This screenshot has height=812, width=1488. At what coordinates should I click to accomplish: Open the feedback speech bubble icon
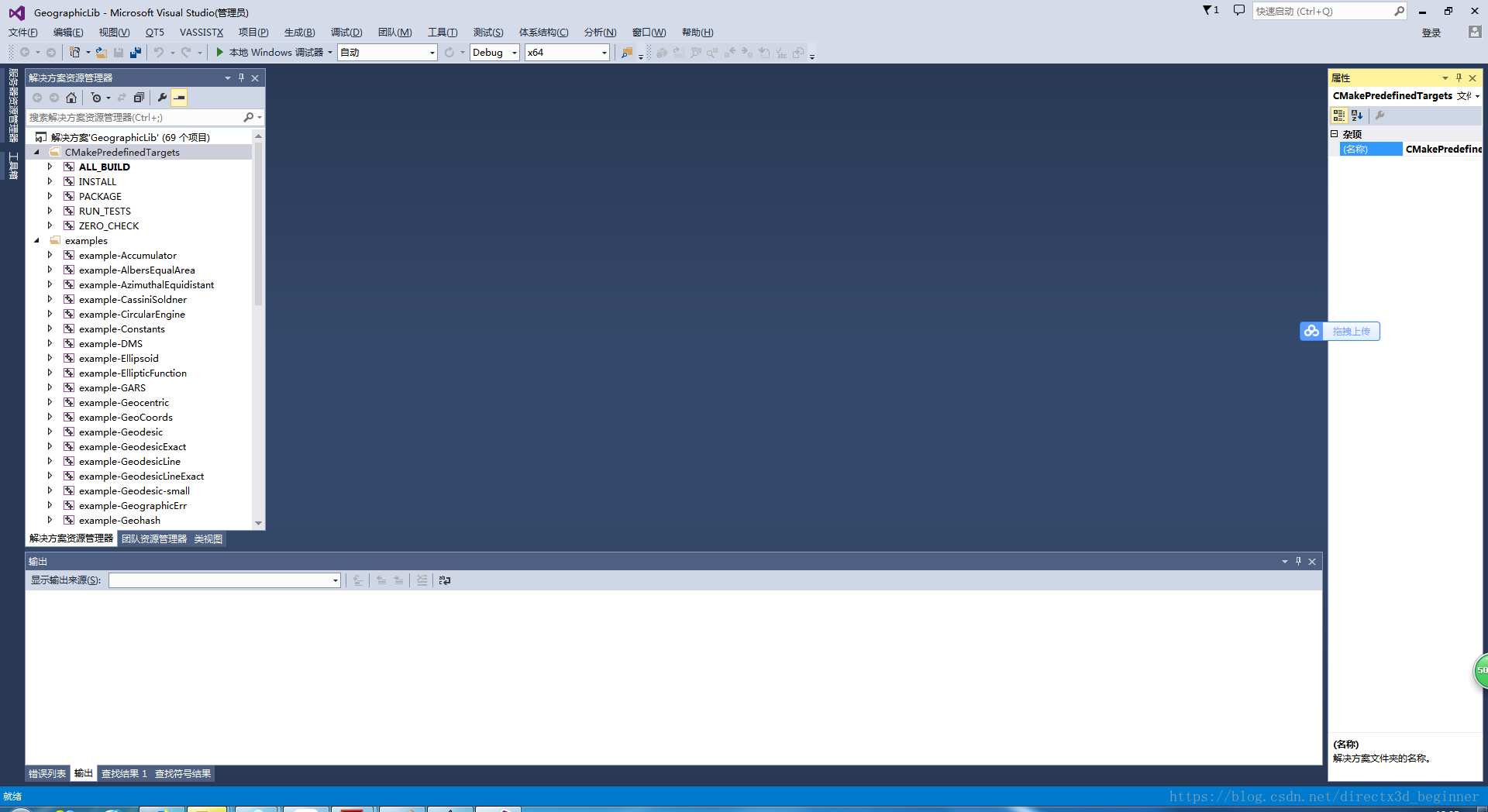(1239, 11)
